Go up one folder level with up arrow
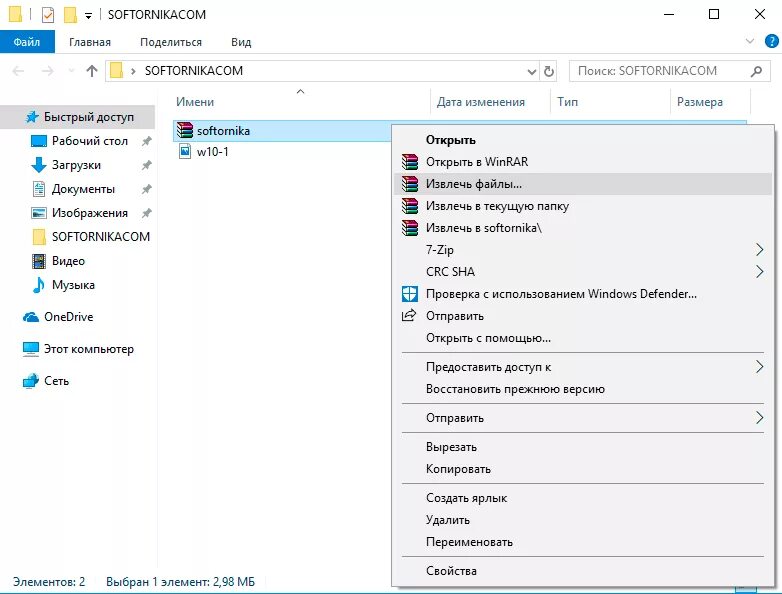This screenshot has height=594, width=782. (x=92, y=71)
